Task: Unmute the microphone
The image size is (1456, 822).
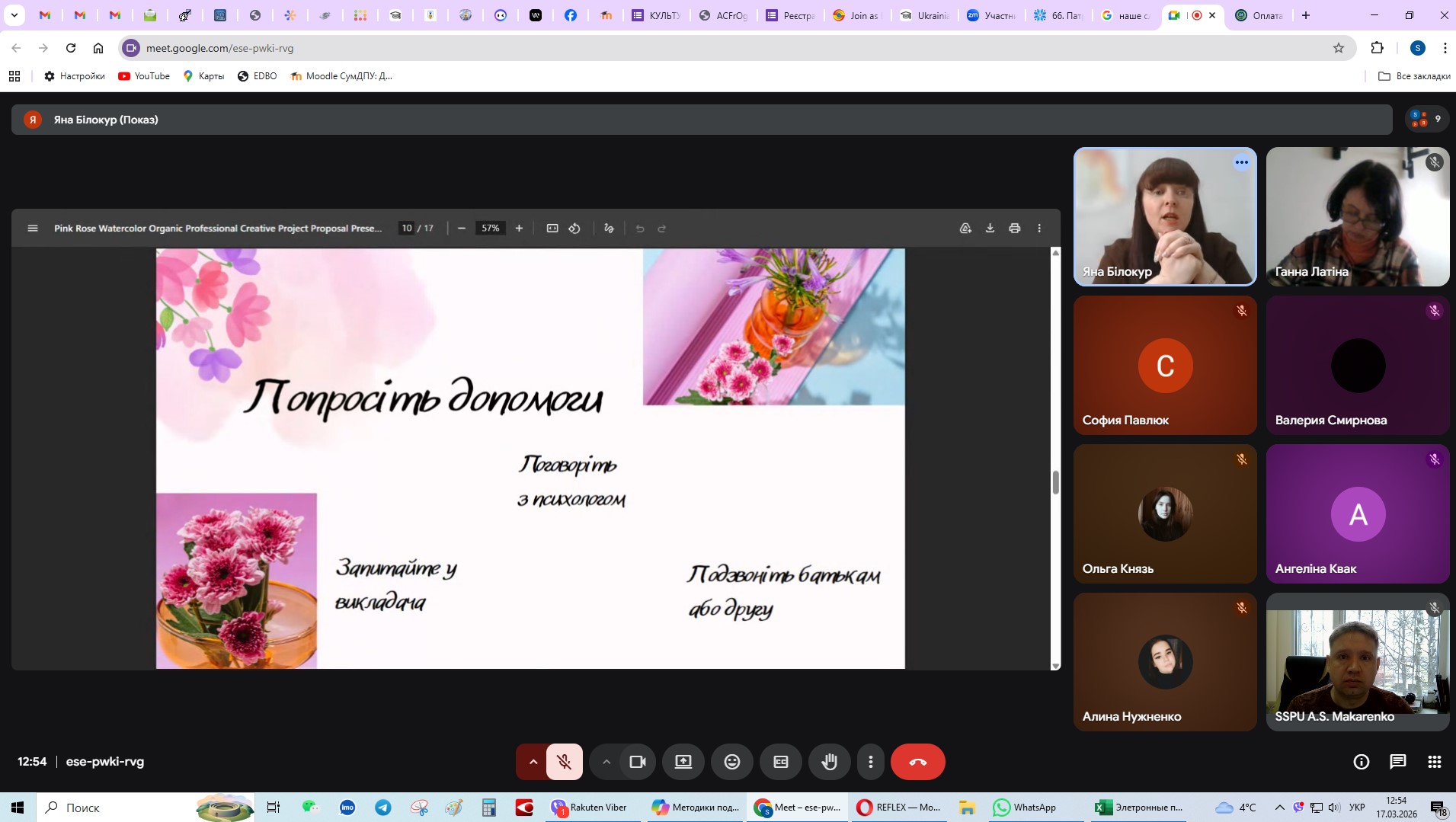Action: 564,762
